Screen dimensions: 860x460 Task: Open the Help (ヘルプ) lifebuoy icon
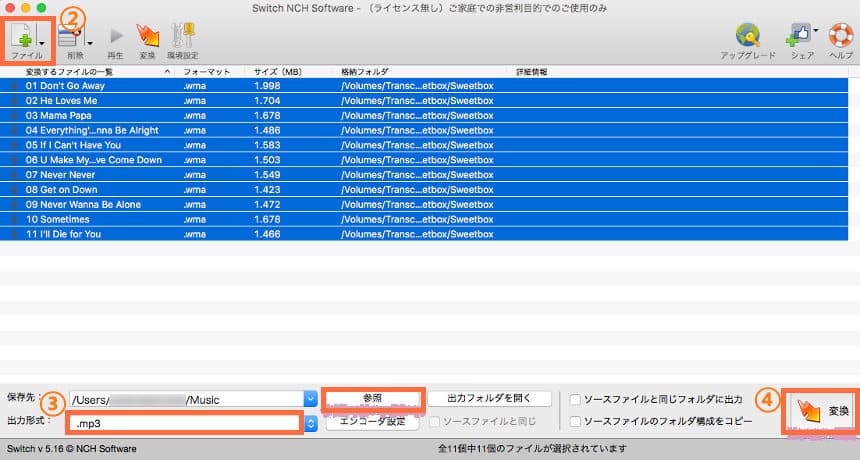(841, 36)
